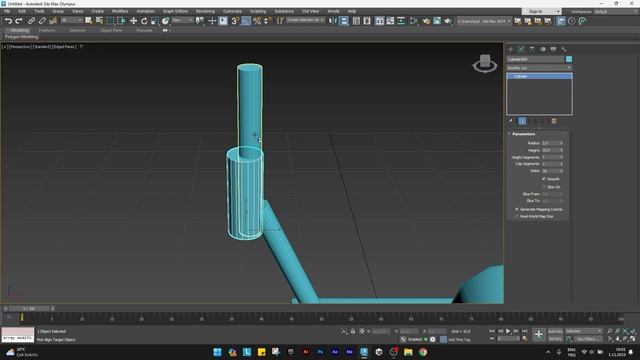Toggle Window/Crossing selection icon
Screen dimensions: 640x360
pyautogui.click(x=121, y=21)
